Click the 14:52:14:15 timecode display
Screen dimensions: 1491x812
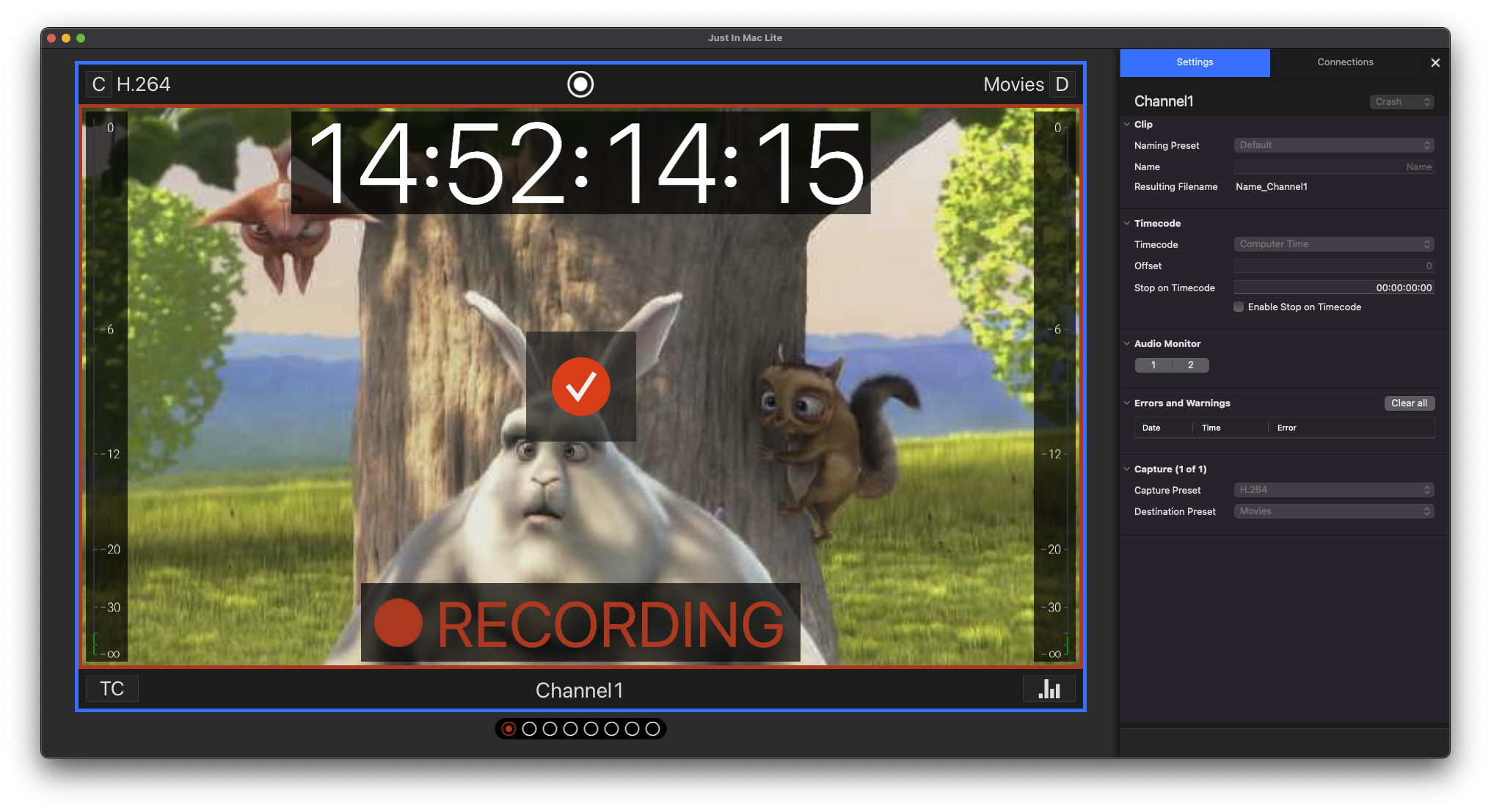[580, 163]
